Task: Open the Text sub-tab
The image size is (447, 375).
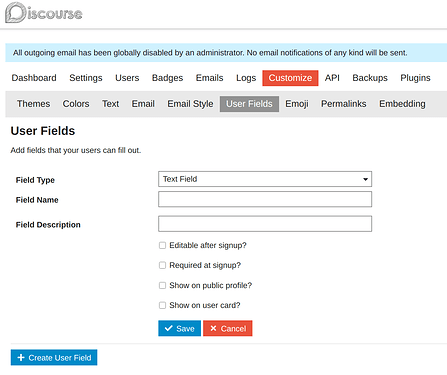Action: tap(110, 104)
